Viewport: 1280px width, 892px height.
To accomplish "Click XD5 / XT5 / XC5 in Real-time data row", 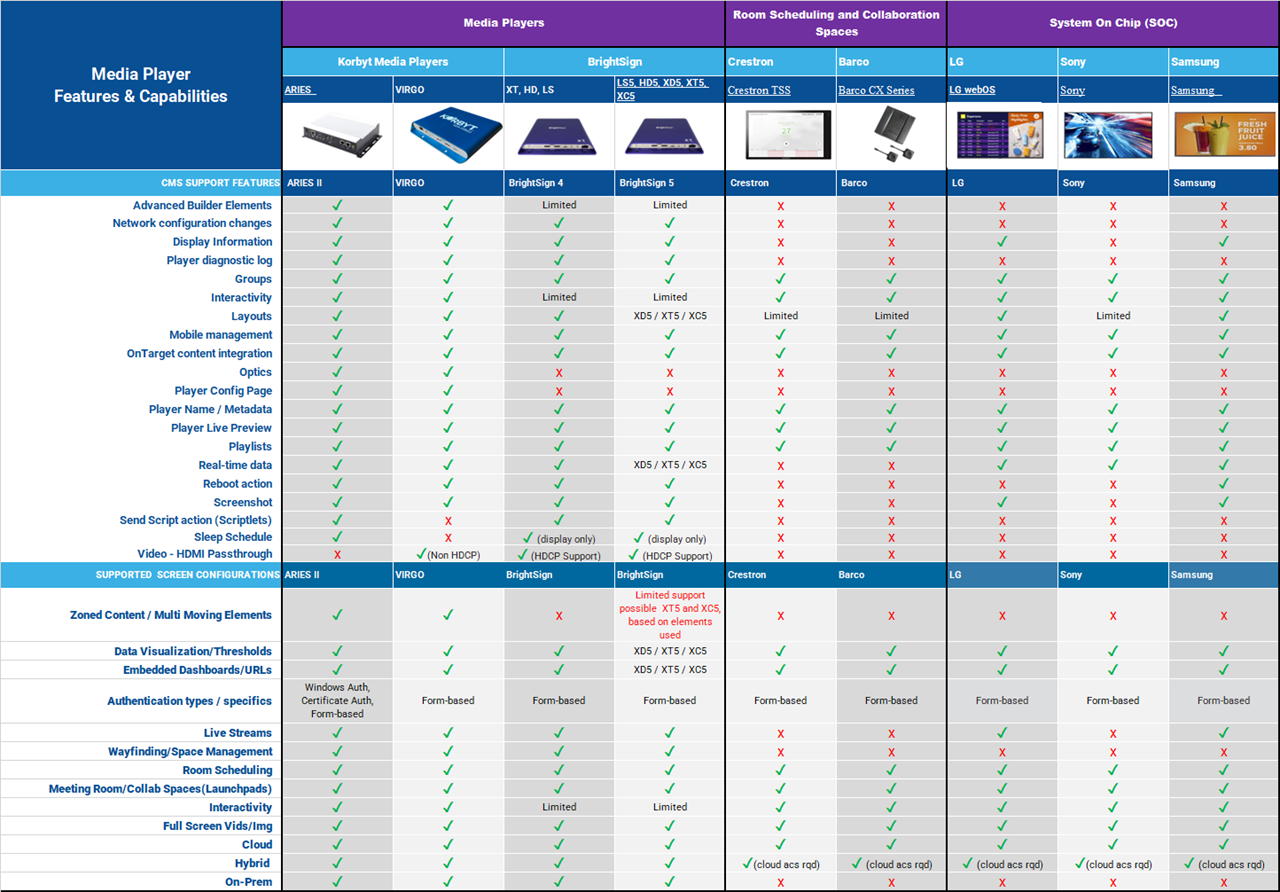I will [x=670, y=465].
